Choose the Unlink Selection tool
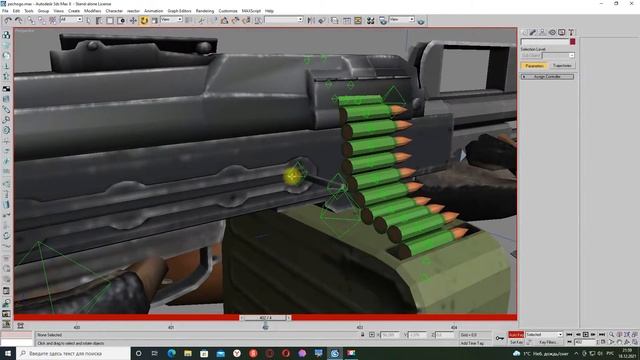 click(42, 20)
